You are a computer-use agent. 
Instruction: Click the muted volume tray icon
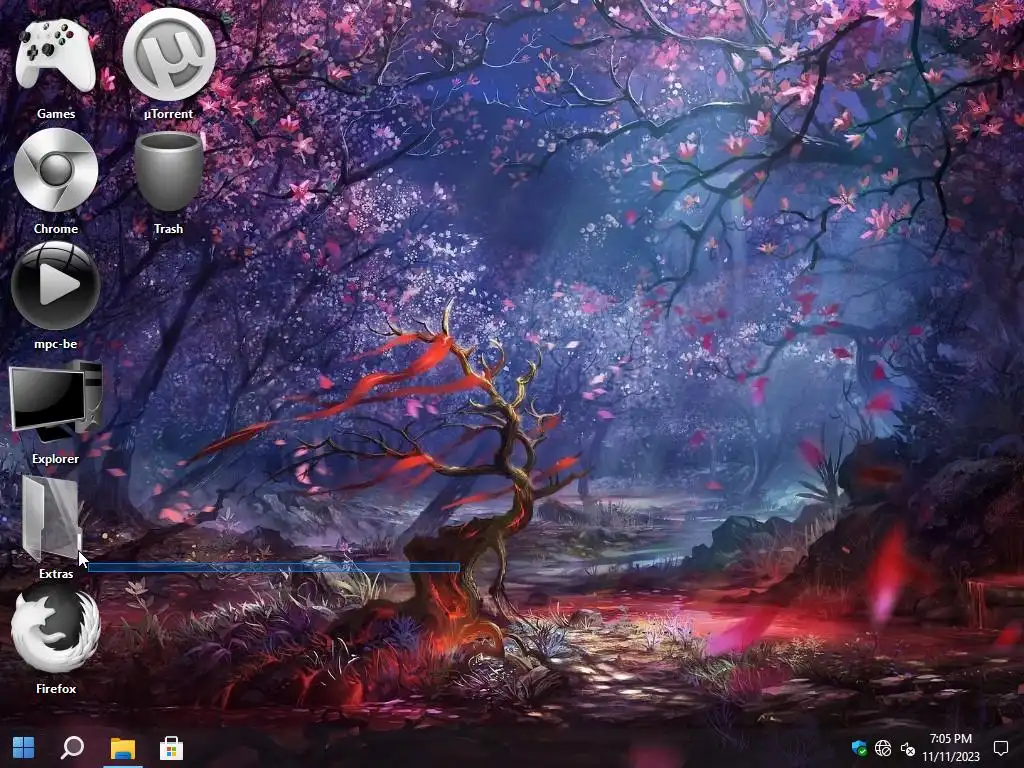[908, 748]
